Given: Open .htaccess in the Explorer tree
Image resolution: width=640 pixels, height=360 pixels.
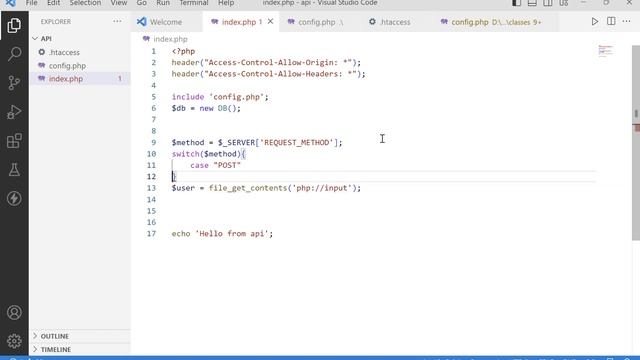Looking at the screenshot, I should 64,53.
